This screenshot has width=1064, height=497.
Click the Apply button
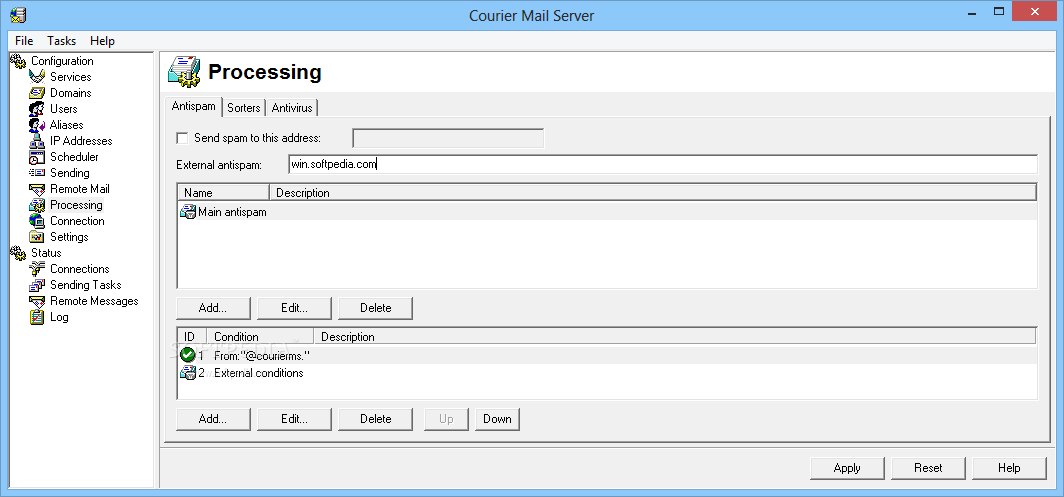(847, 468)
